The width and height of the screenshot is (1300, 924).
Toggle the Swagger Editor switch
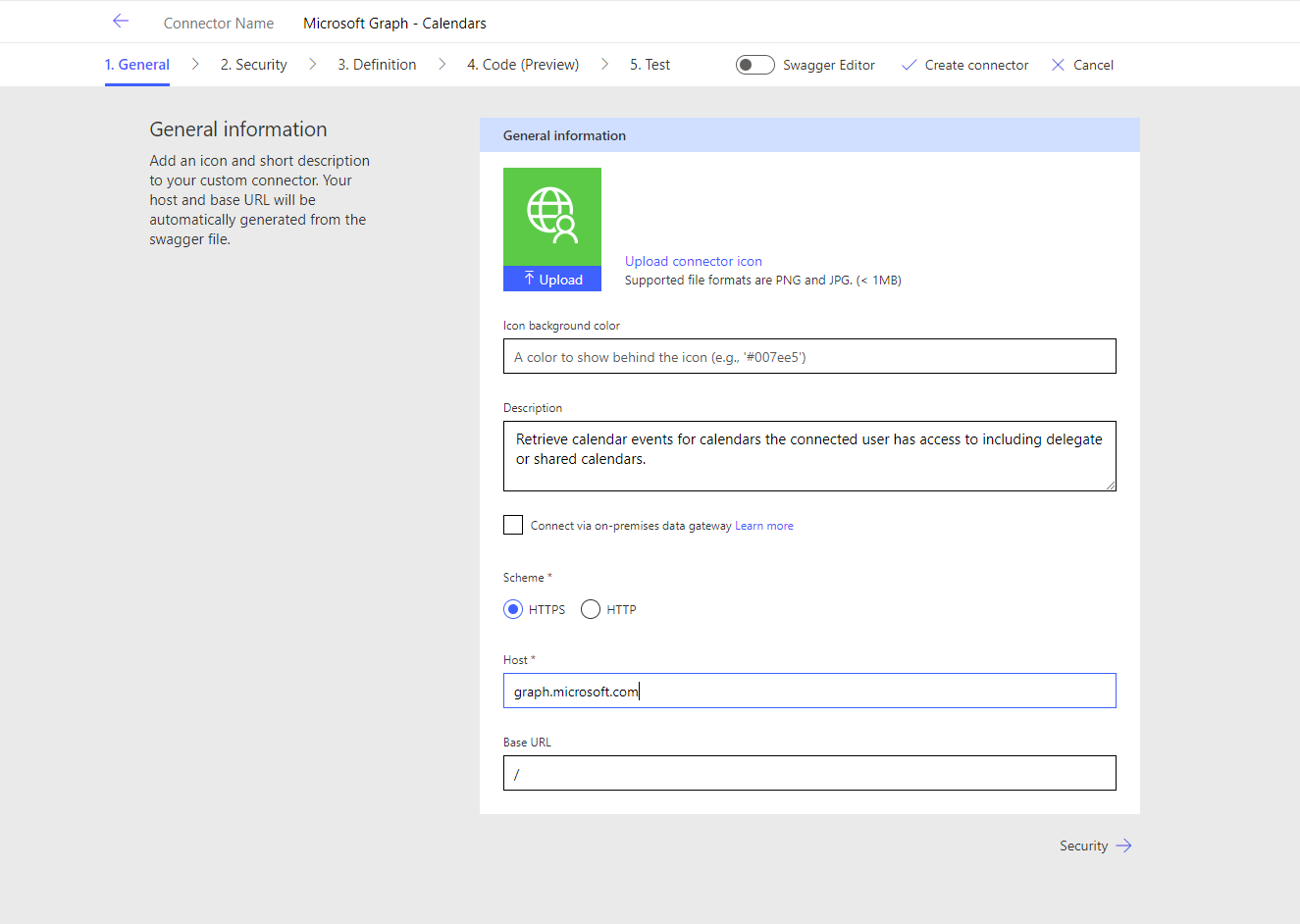click(754, 65)
